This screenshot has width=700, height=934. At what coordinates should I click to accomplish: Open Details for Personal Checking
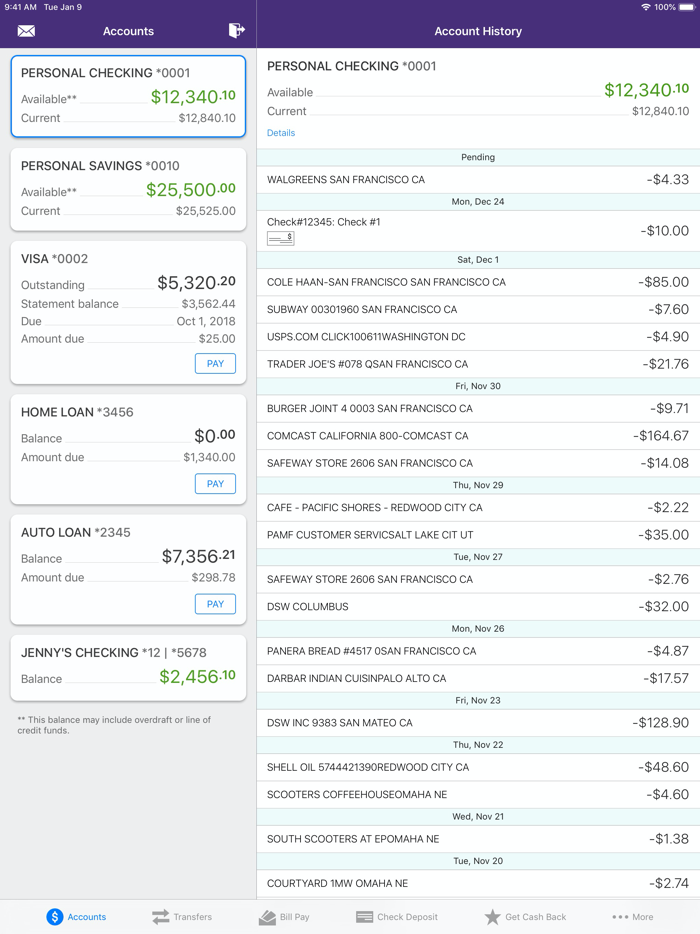[x=281, y=132]
